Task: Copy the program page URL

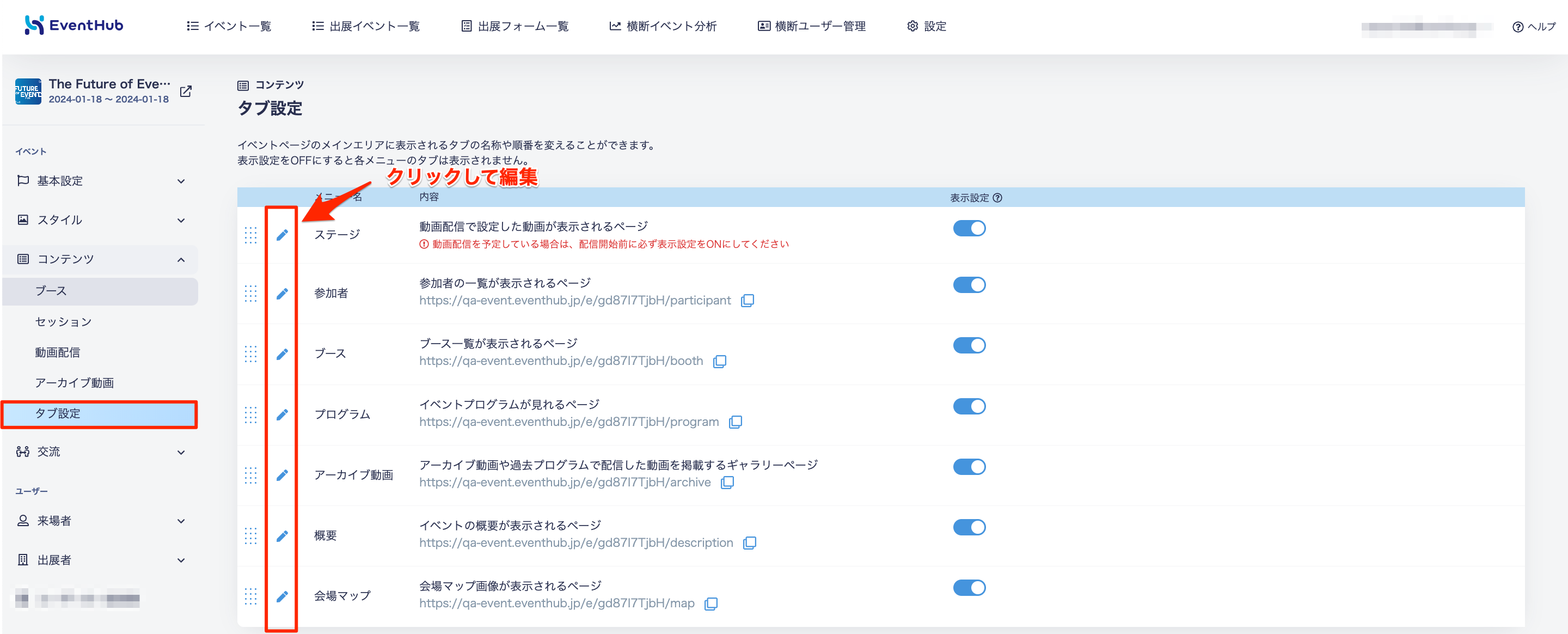Action: tap(736, 422)
